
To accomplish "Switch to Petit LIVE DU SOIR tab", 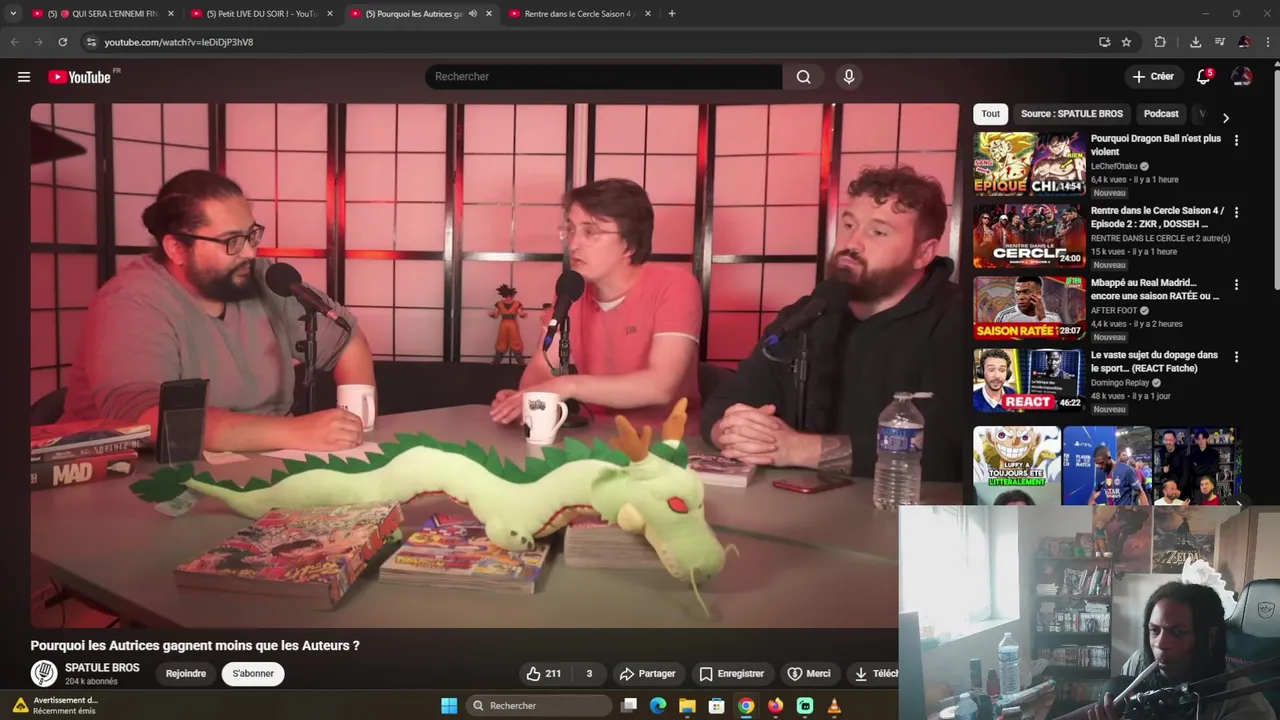I will pos(260,14).
